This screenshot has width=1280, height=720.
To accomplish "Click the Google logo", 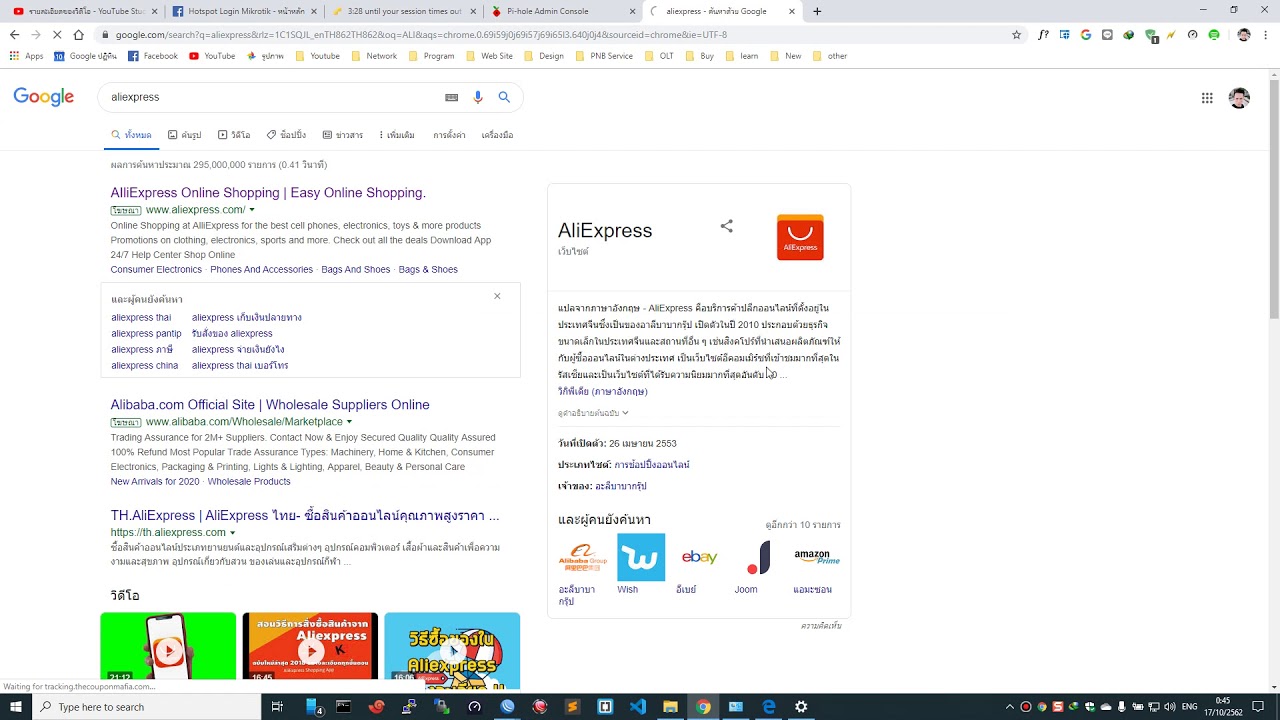I will click(x=43, y=97).
